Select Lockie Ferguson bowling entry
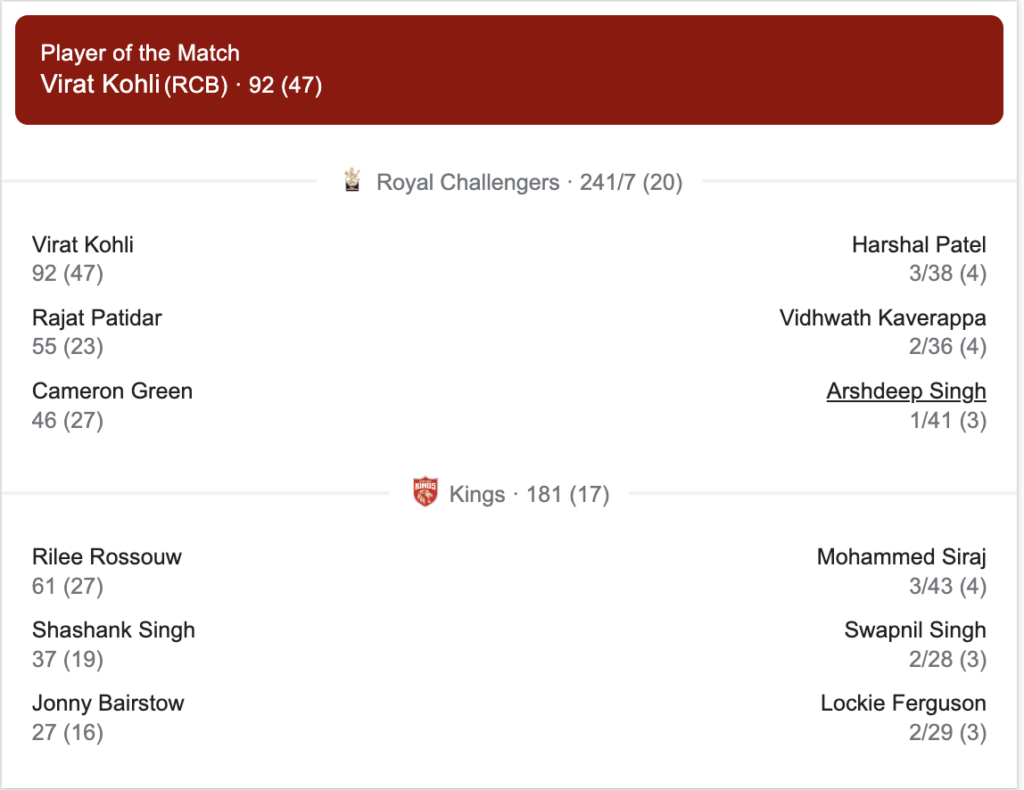Screen dimensions: 1024x790 click(x=903, y=718)
